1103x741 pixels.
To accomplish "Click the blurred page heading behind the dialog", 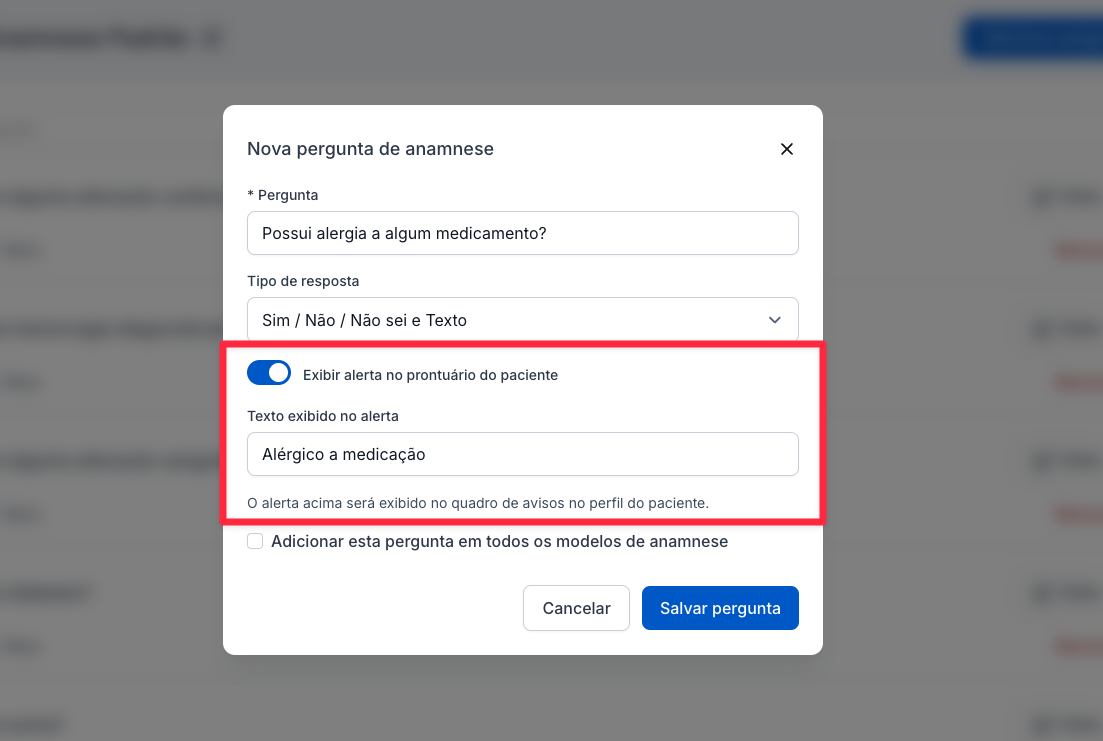I will 110,39.
